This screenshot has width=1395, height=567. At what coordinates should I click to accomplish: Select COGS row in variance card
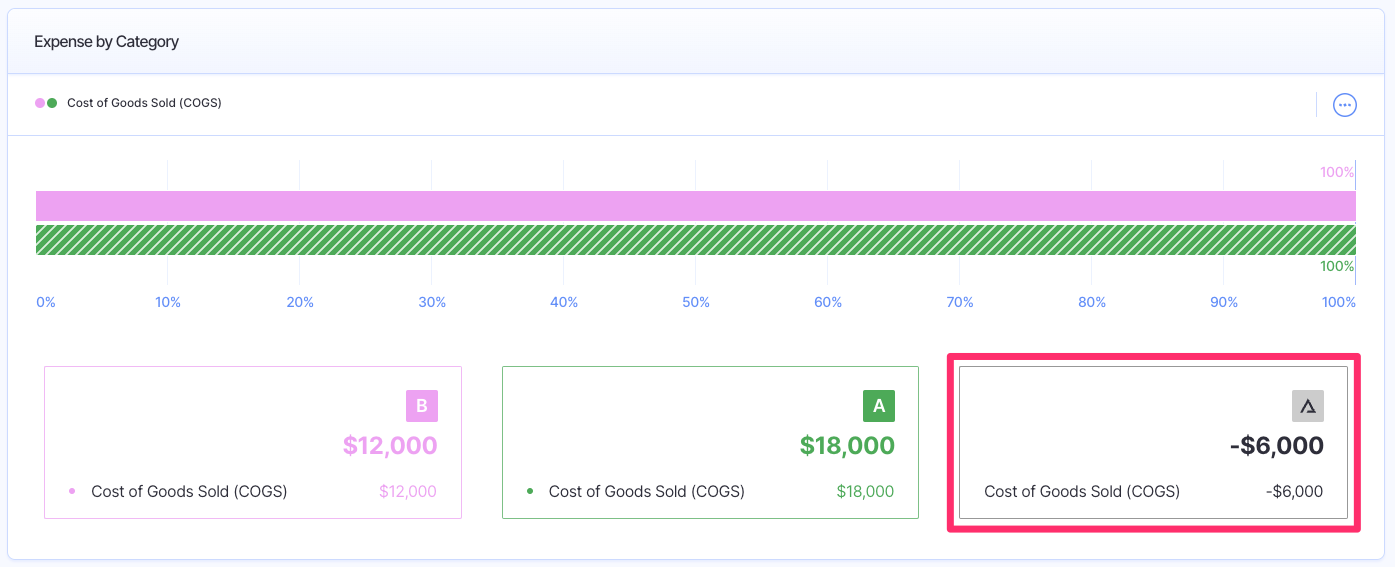(x=1153, y=491)
